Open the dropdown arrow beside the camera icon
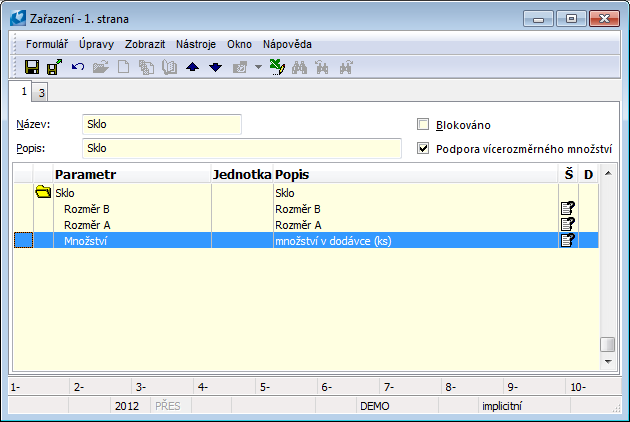630x422 pixels. pos(258,67)
